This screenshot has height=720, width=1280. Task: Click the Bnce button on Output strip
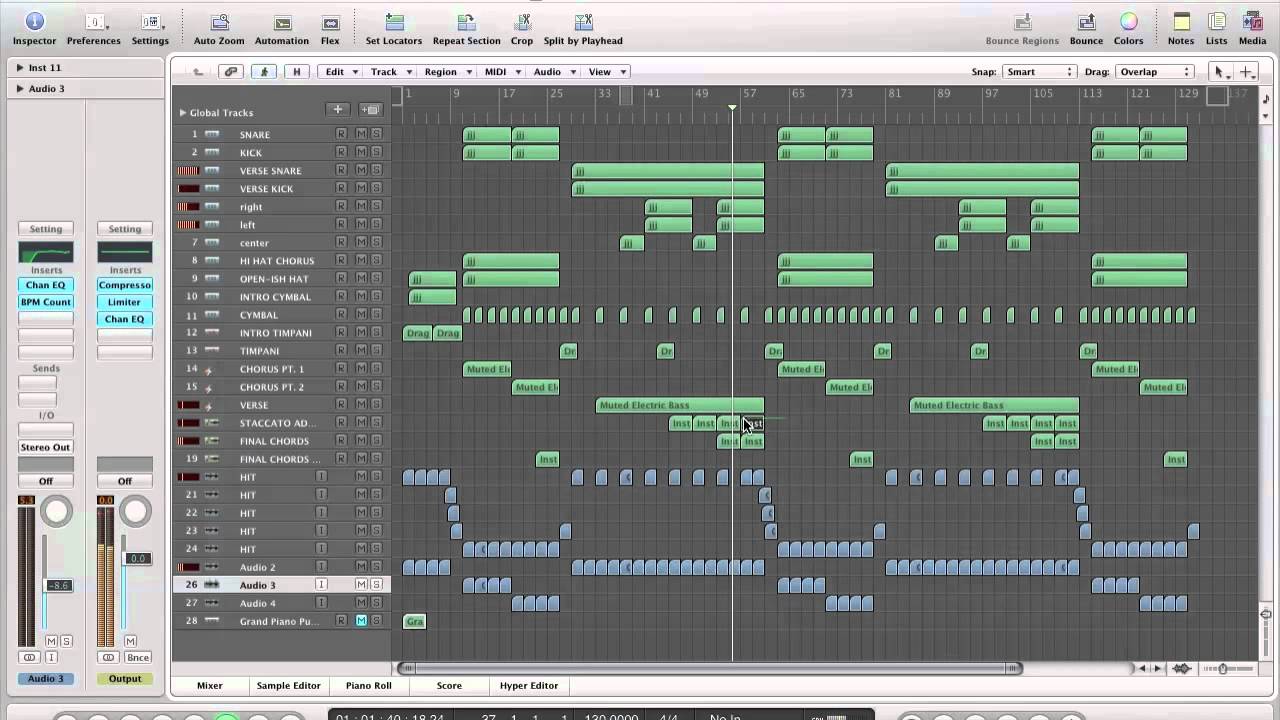click(138, 657)
